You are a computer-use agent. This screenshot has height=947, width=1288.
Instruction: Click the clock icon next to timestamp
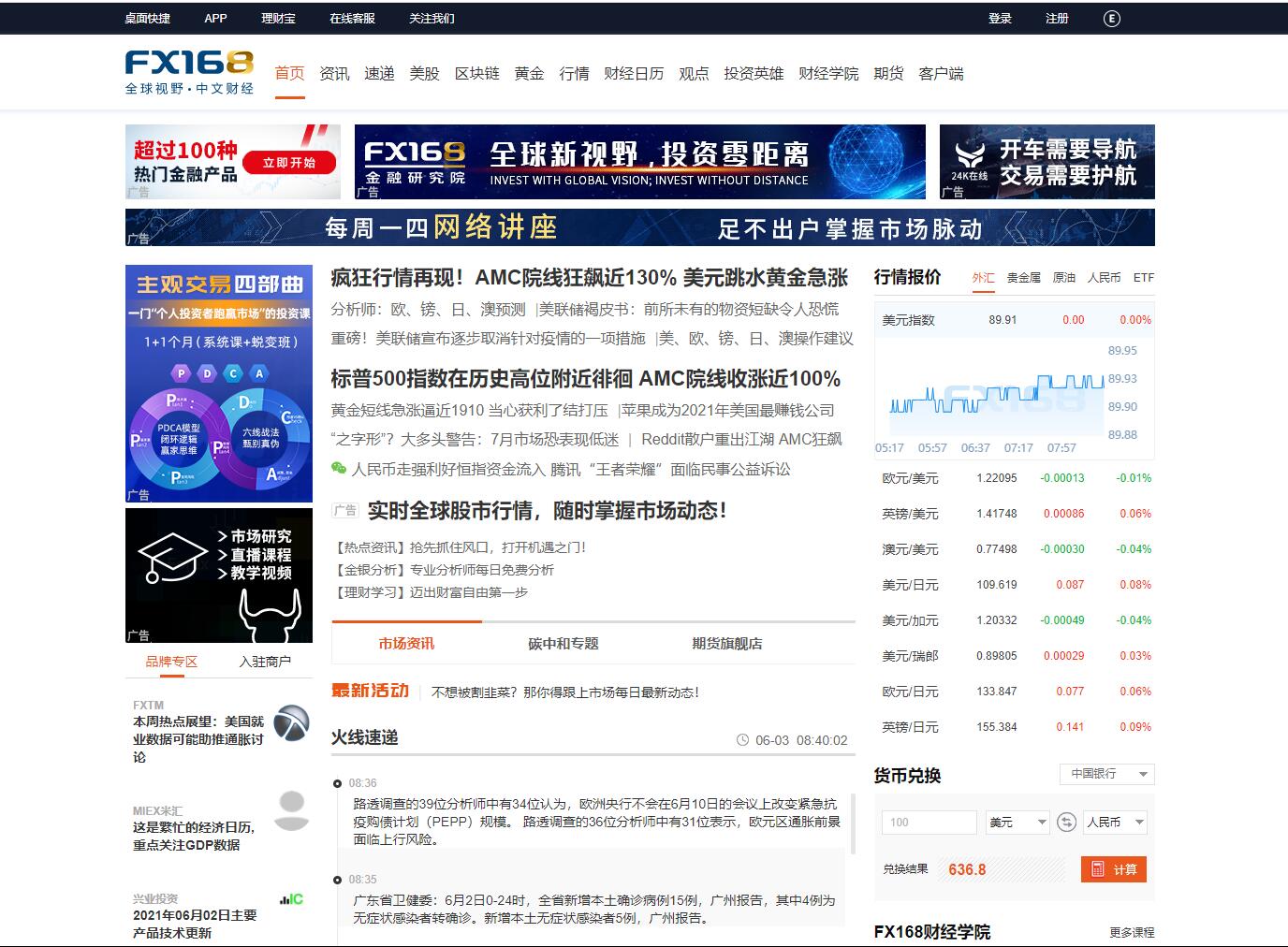[x=742, y=740]
